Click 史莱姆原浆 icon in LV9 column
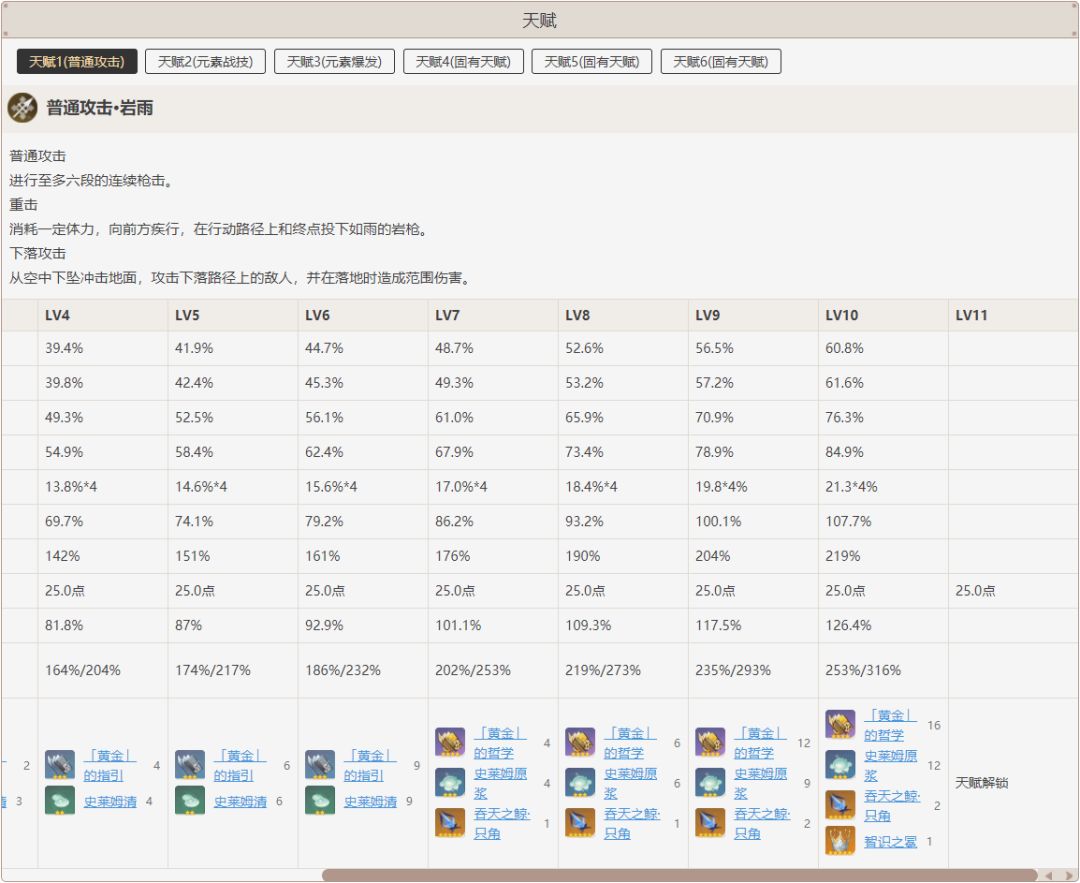The image size is (1080, 883). [x=711, y=783]
